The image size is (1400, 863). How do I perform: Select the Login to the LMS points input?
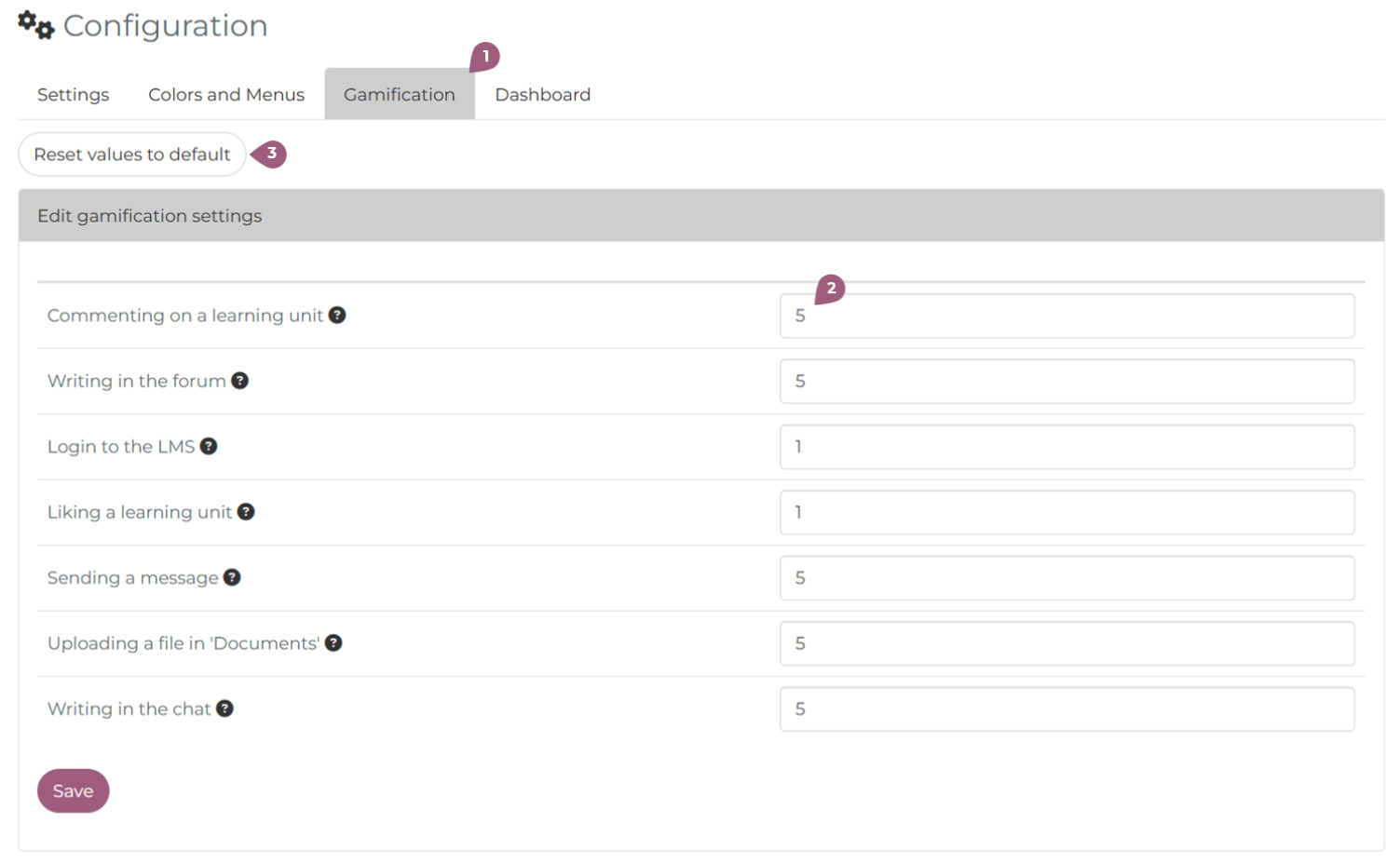click(1067, 447)
